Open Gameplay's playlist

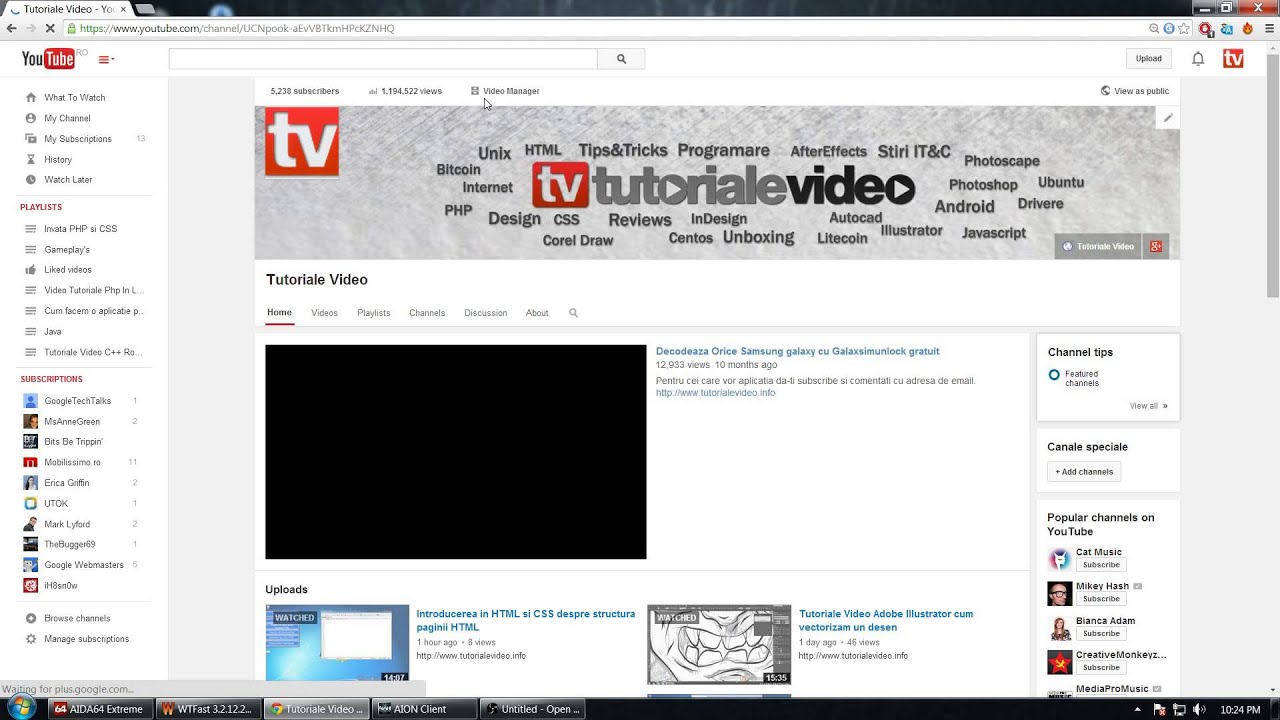[67, 249]
